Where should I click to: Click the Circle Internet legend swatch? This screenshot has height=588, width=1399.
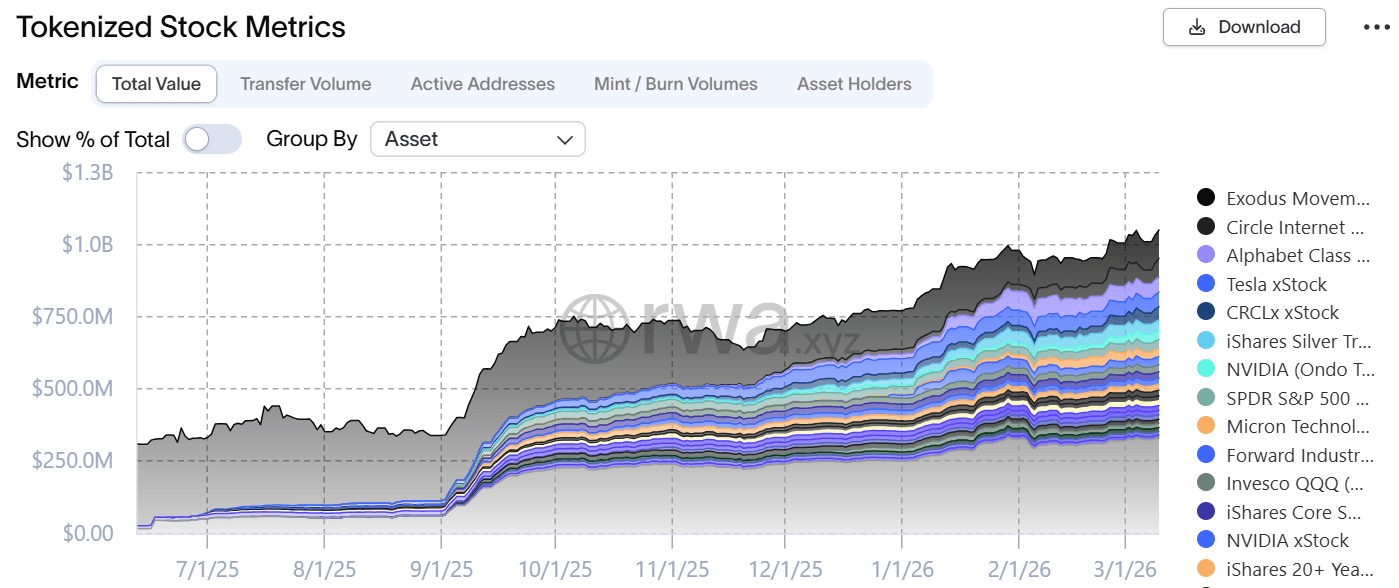coord(1206,227)
